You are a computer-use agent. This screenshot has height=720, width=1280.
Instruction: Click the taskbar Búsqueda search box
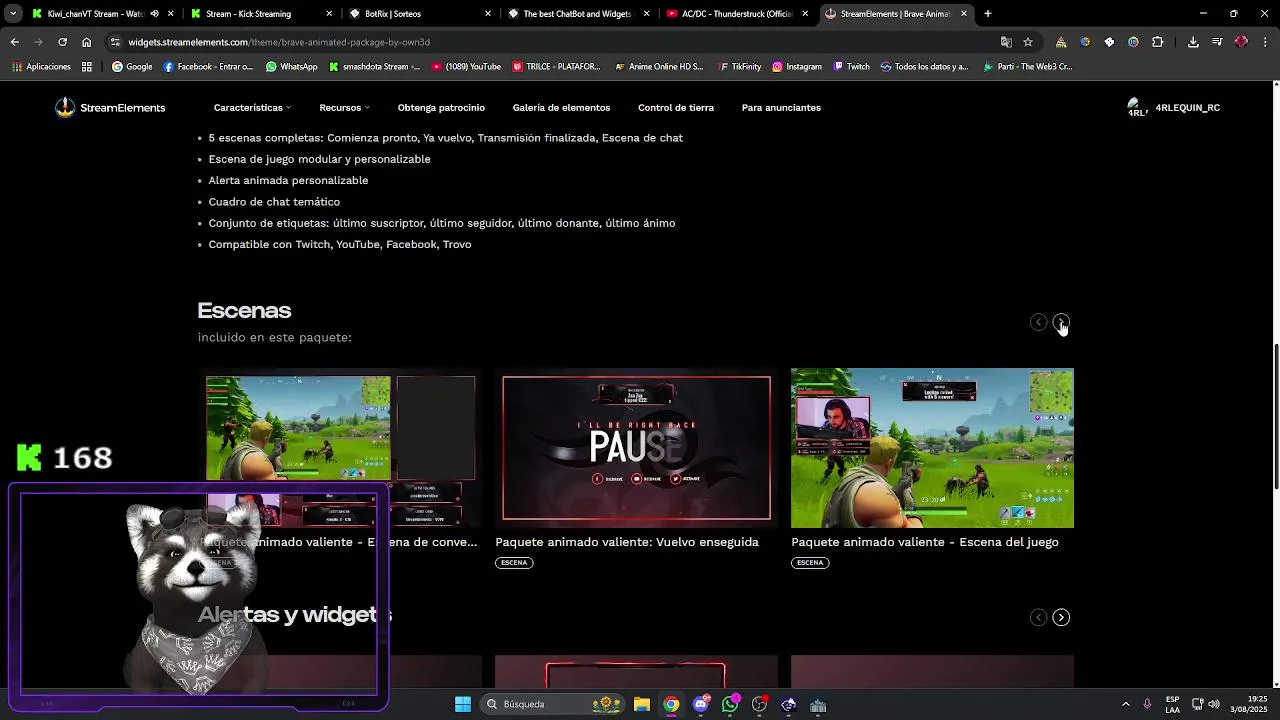point(554,704)
